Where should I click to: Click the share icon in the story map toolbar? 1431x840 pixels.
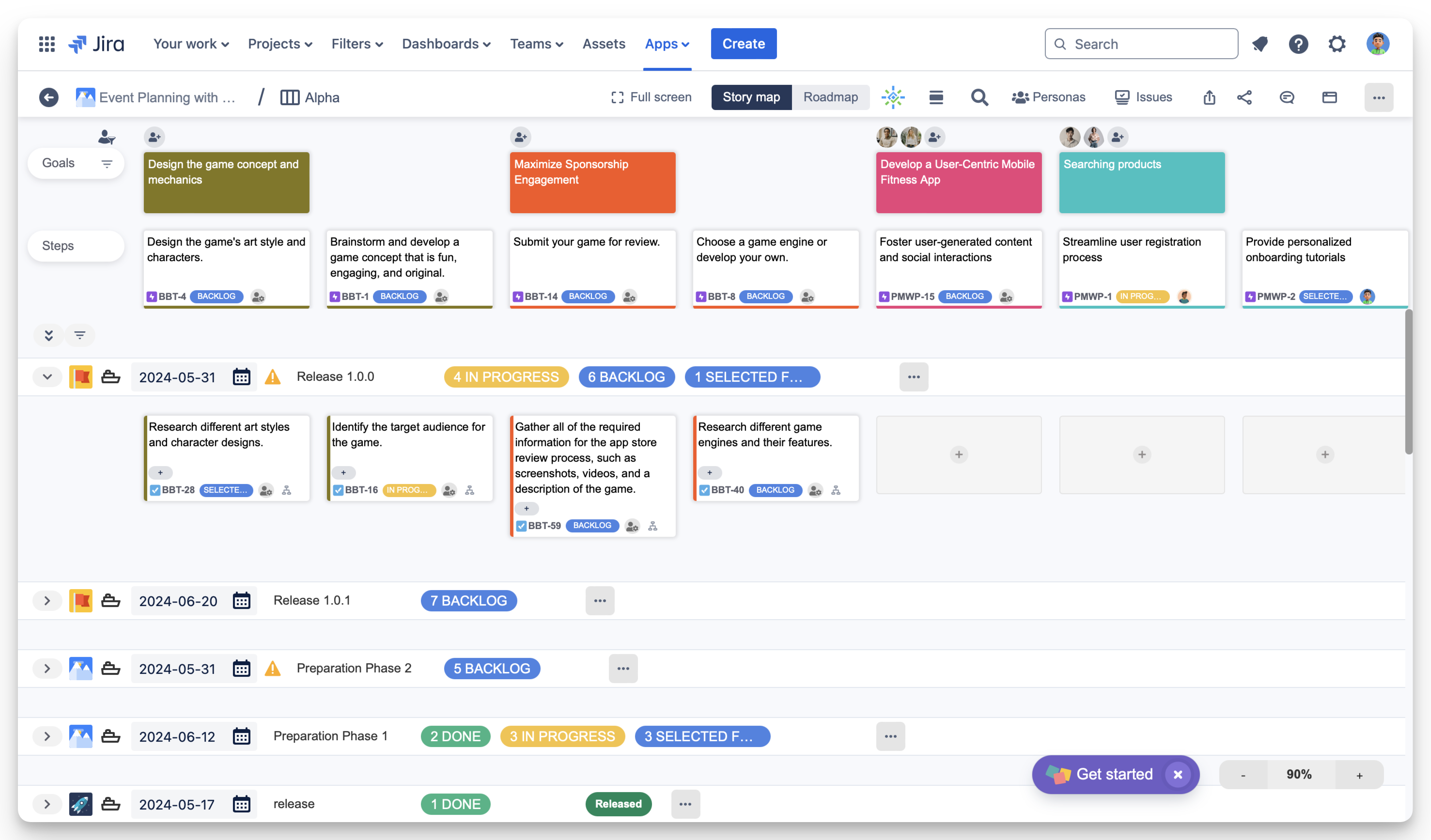(1245, 97)
